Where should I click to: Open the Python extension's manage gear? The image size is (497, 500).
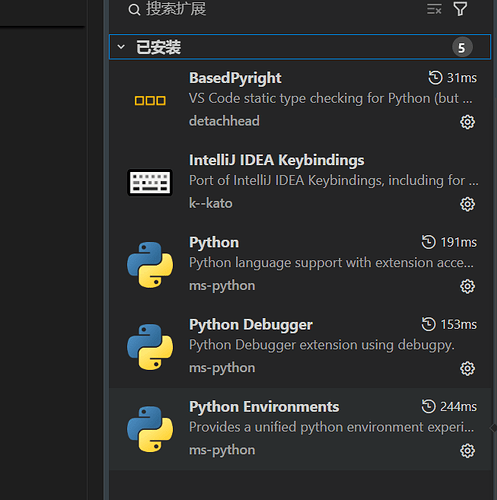(x=467, y=286)
